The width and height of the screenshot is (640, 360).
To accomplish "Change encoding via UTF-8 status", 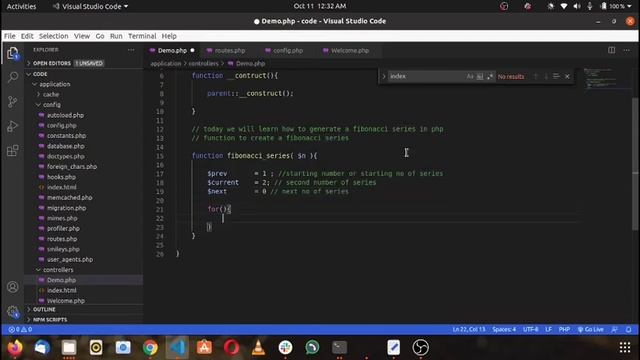I will click(531, 329).
